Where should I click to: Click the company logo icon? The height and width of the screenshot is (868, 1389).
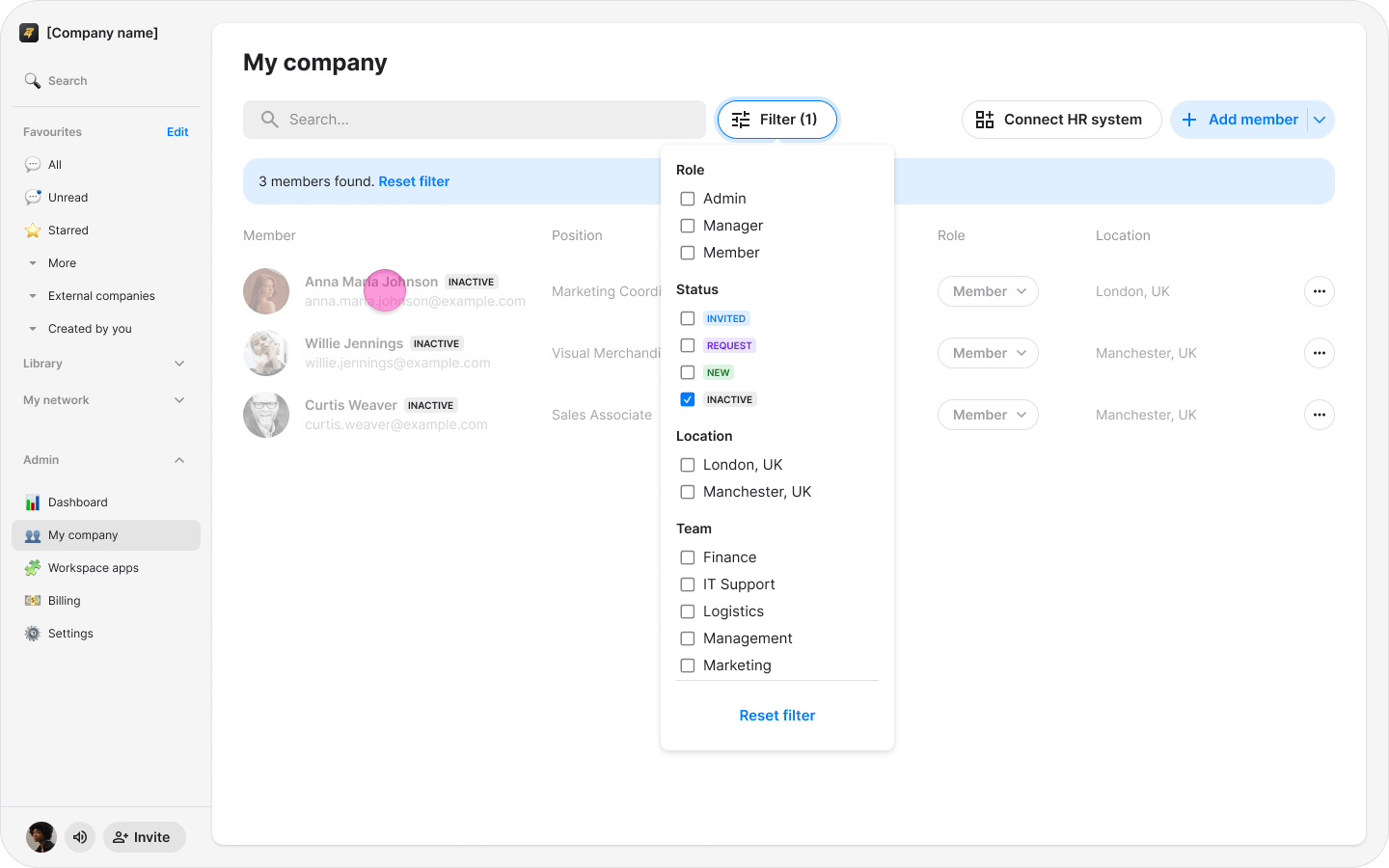click(29, 33)
